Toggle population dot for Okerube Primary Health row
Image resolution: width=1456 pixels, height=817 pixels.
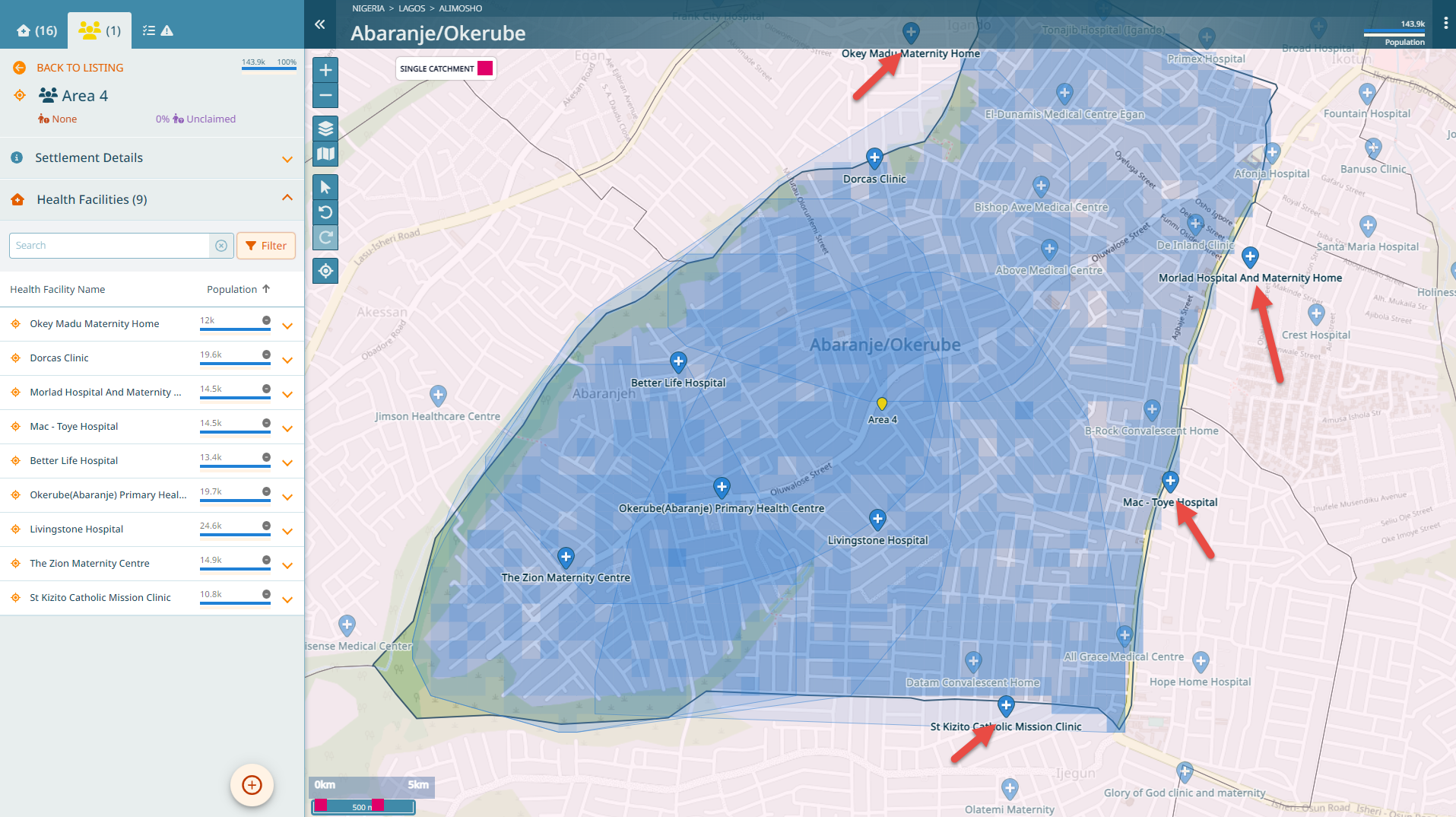coord(266,491)
